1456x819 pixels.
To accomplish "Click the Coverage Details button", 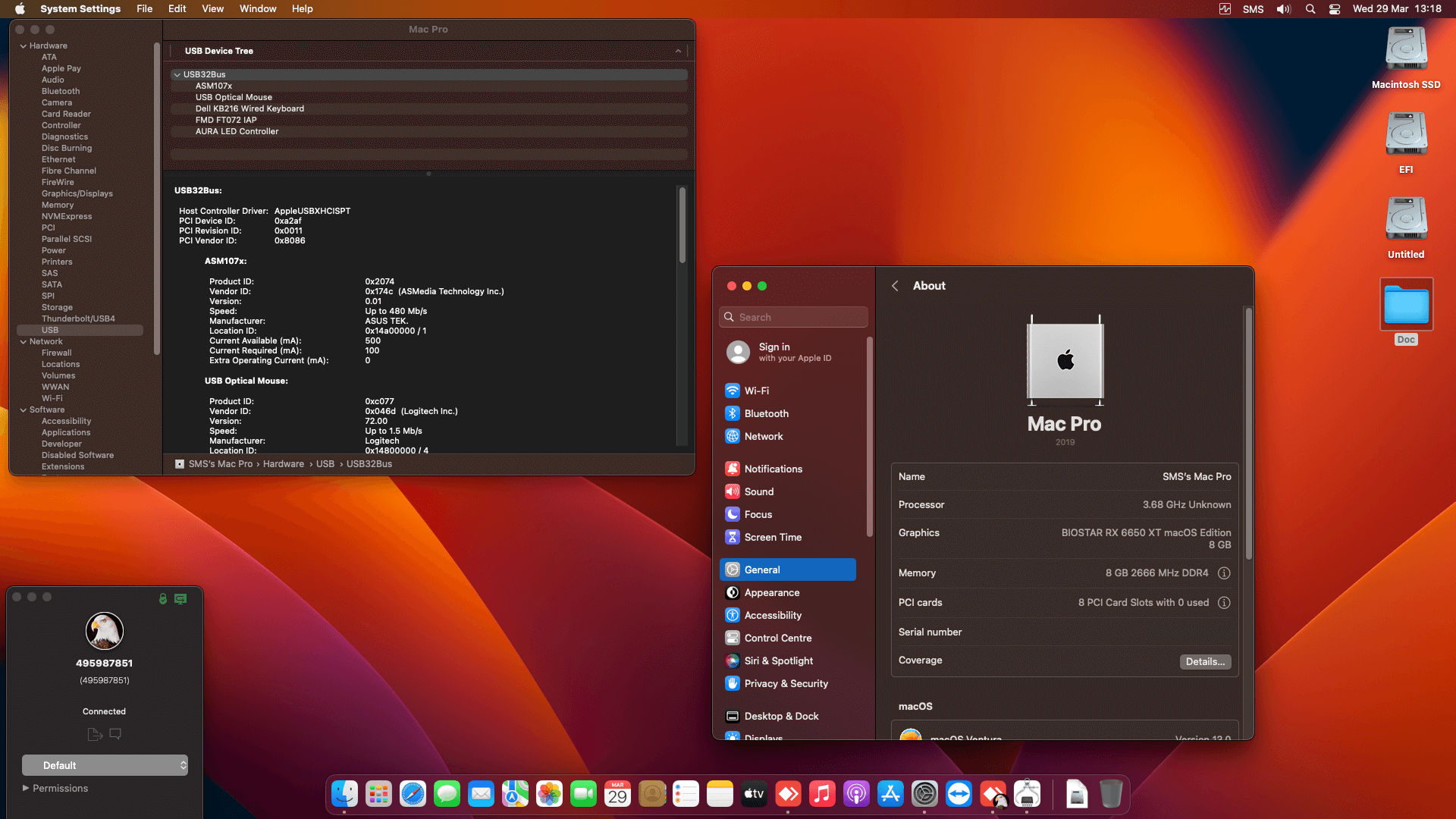I will pos(1205,661).
